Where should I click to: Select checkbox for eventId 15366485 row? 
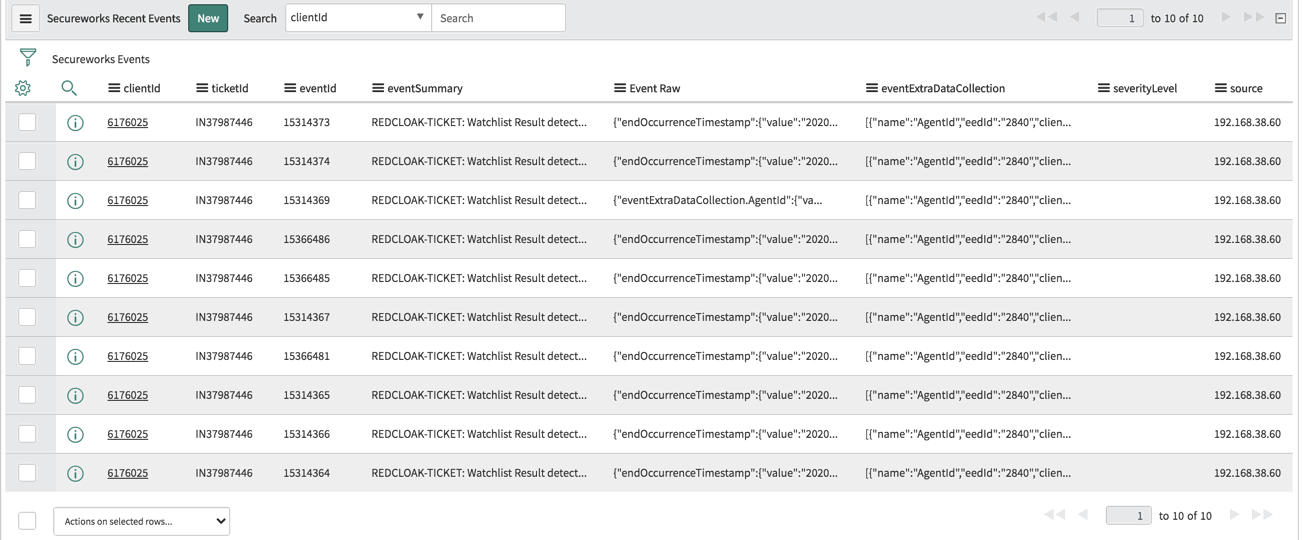click(27, 278)
